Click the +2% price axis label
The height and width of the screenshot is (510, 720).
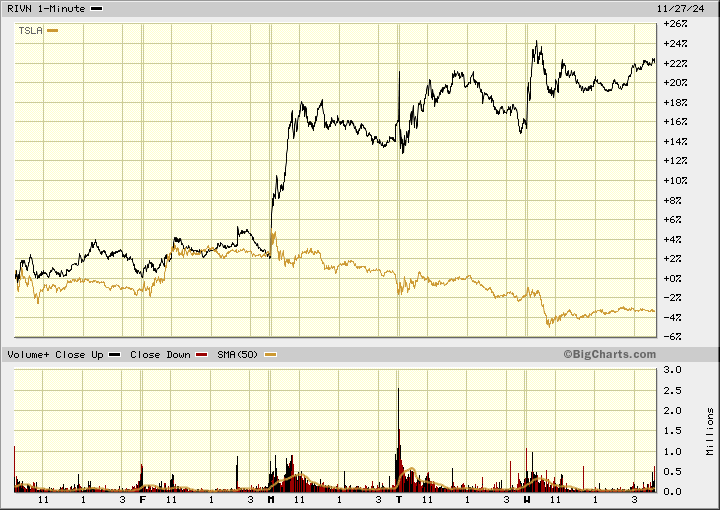pos(673,259)
